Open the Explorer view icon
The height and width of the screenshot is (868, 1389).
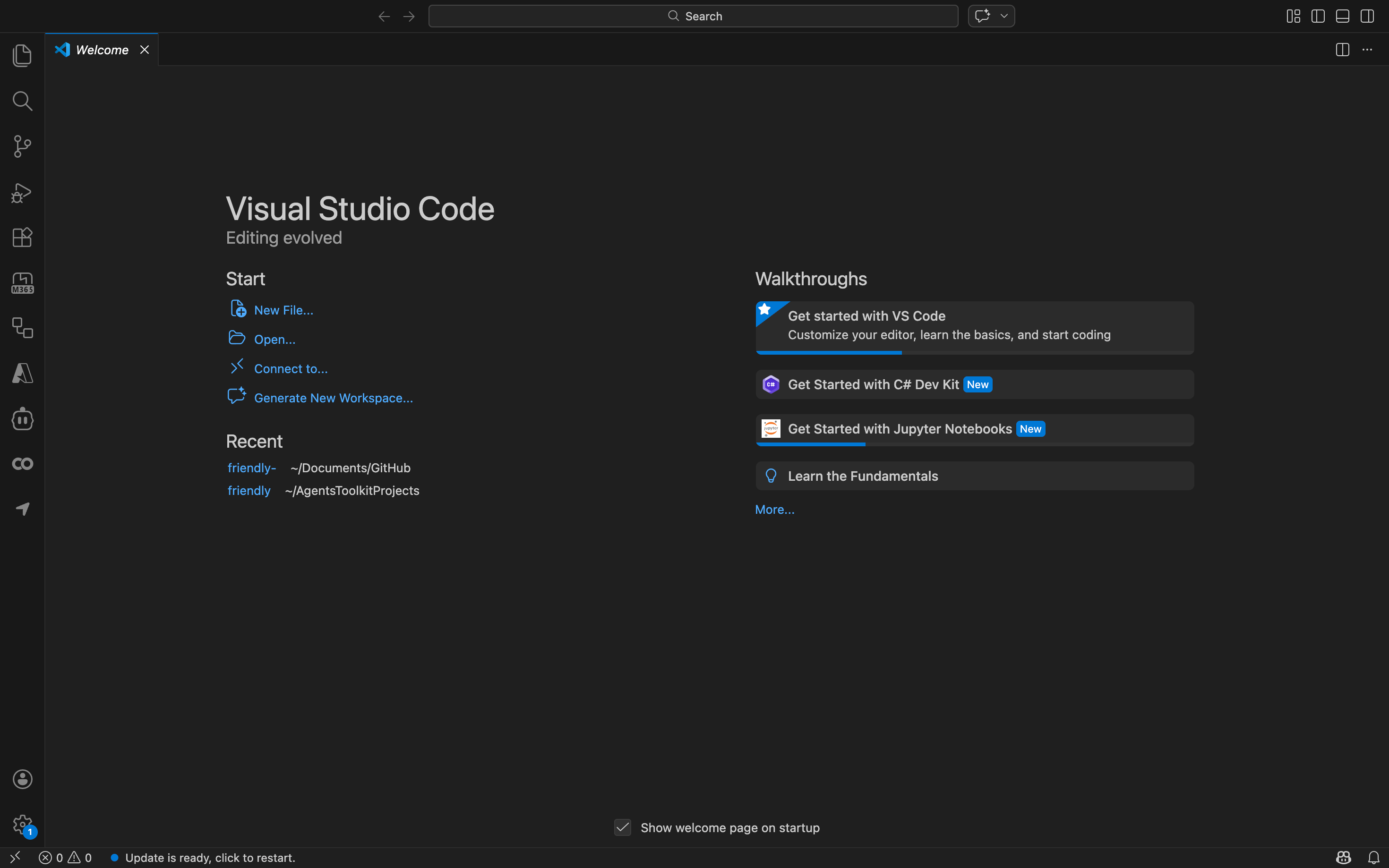[22, 55]
